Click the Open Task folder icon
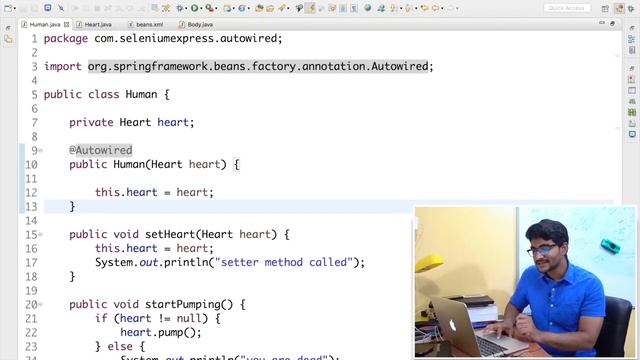640x360 pixels. pyautogui.click(x=270, y=8)
